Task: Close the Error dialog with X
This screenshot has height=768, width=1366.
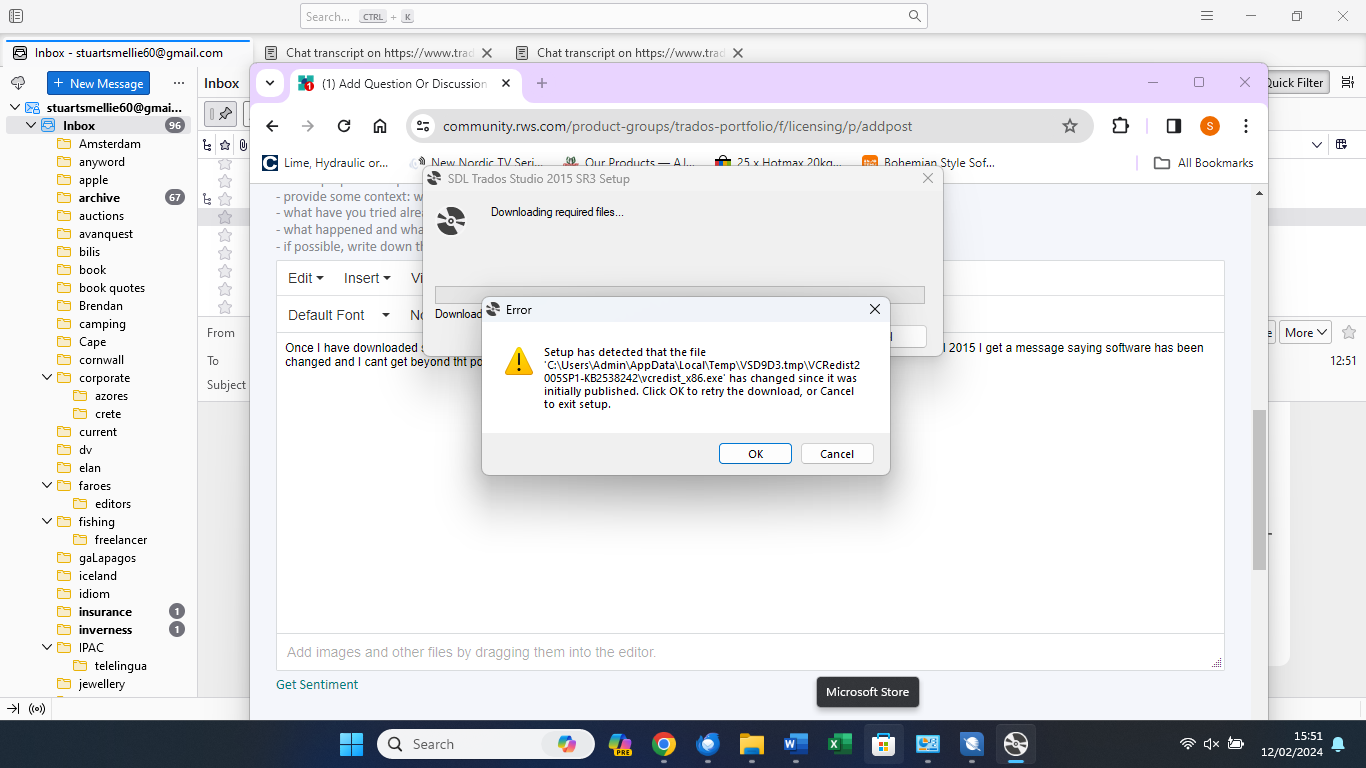Action: pyautogui.click(x=874, y=310)
